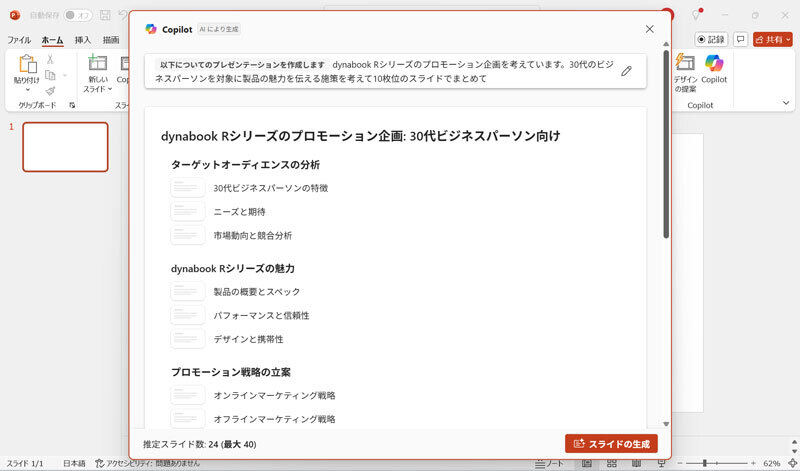This screenshot has width=800, height=471.
Task: Click the outline scroll-up arrow in Copilot dialog
Action: pos(666,44)
